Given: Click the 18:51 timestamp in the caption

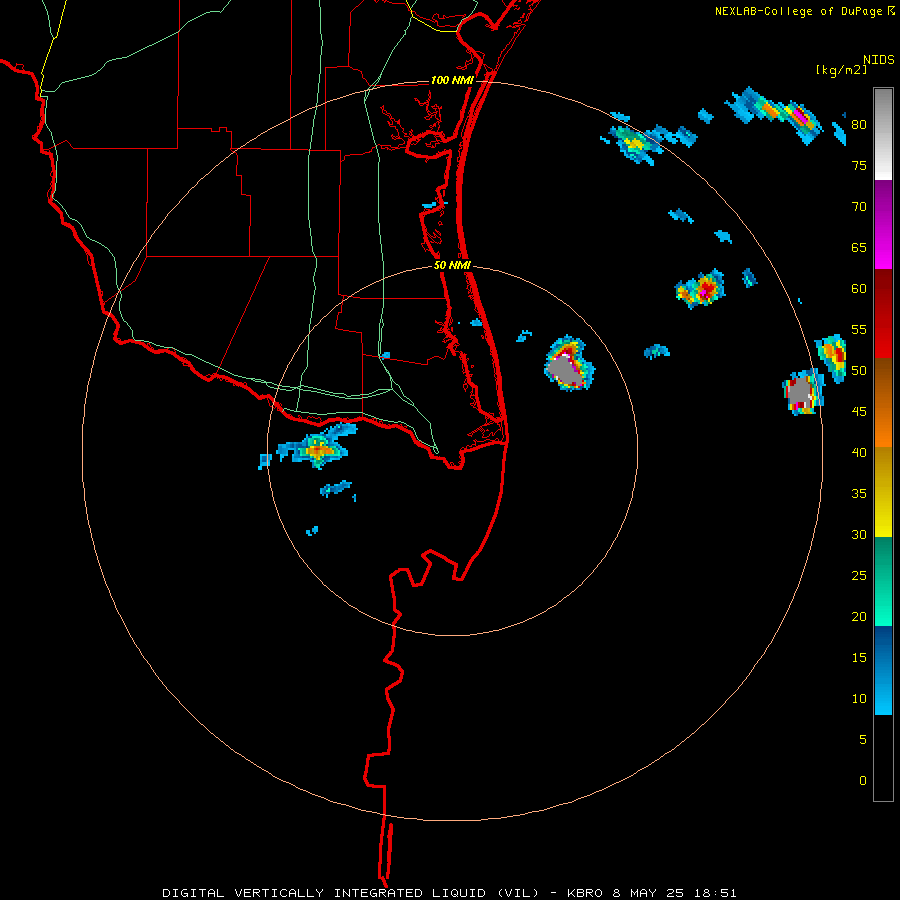Looking at the screenshot, I should point(716,893).
